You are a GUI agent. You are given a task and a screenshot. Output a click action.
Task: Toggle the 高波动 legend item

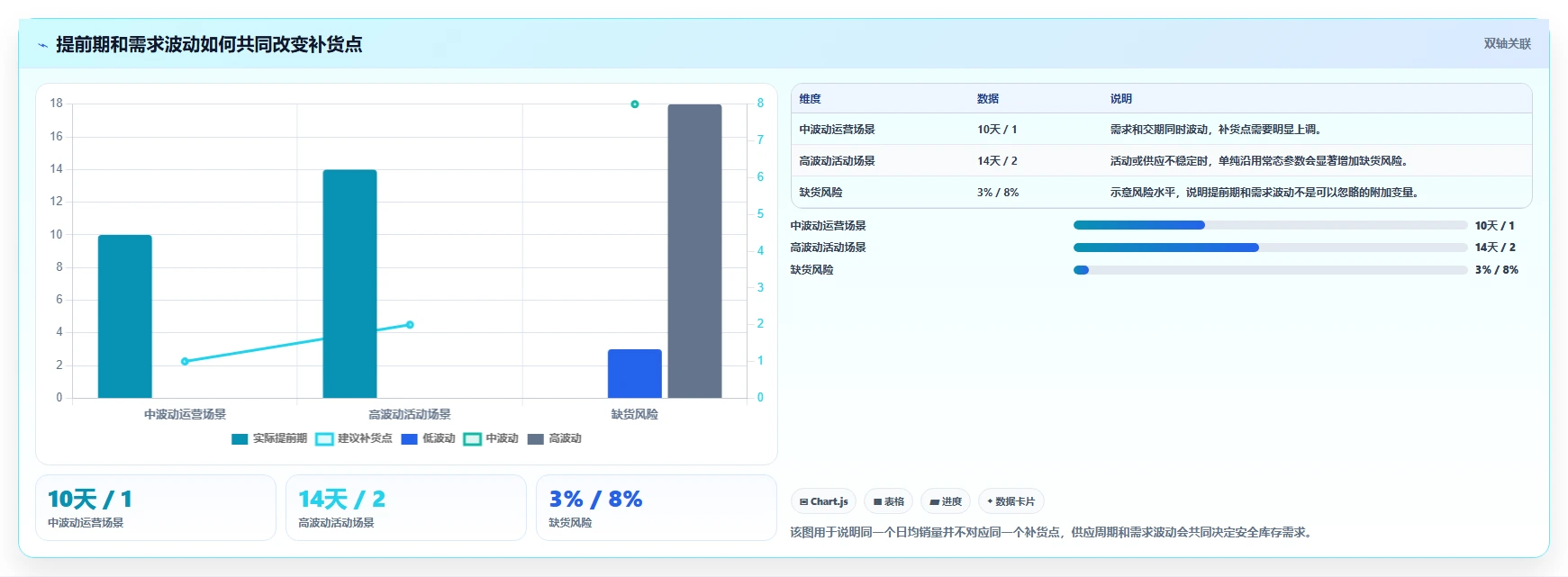point(554,438)
